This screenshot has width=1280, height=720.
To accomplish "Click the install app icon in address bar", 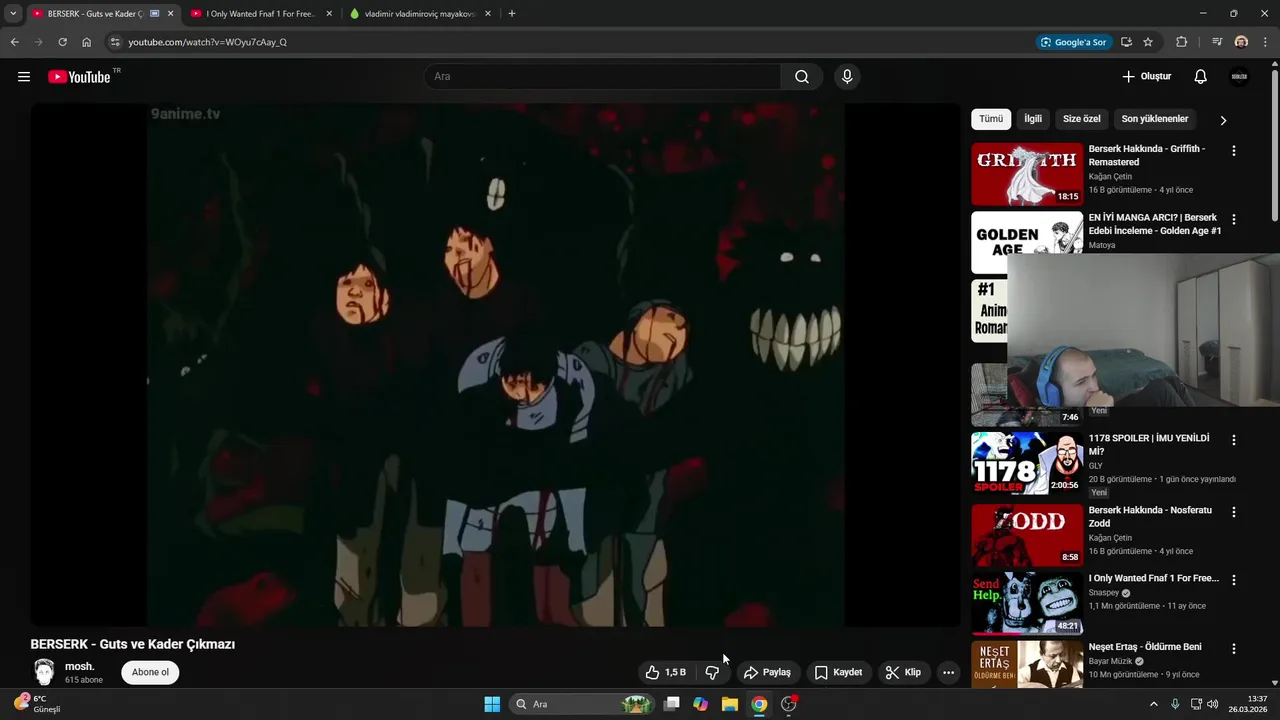I will (1126, 42).
